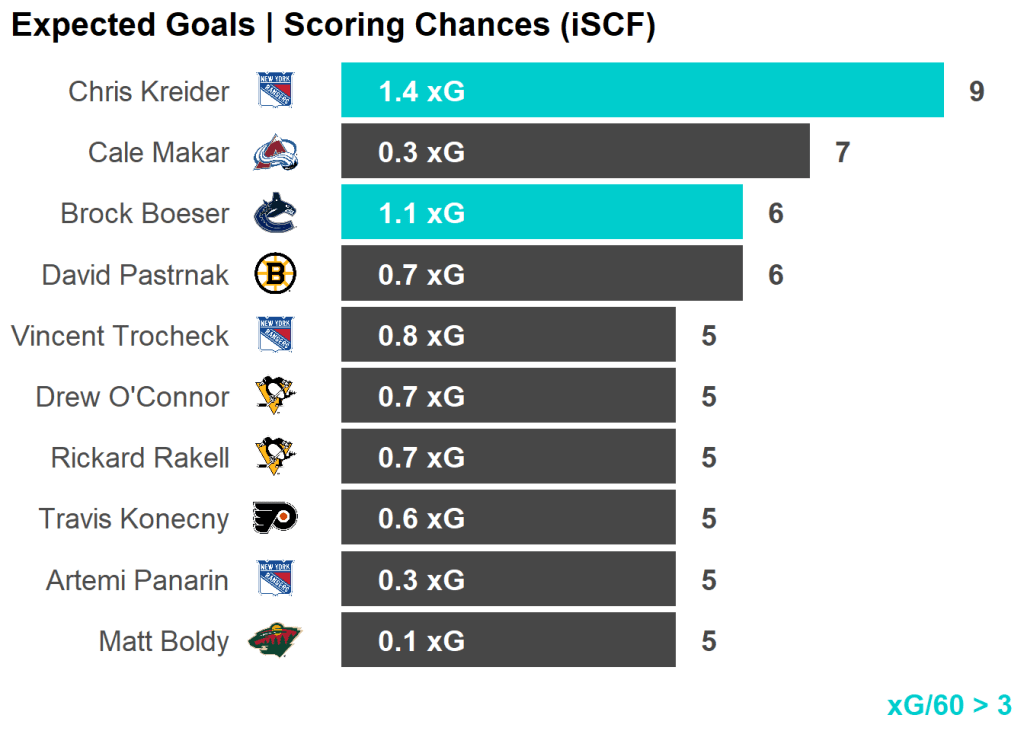This screenshot has width=1024, height=731.
Task: Click Chris Kreider's teal 1.4 xG bar
Action: (x=642, y=91)
